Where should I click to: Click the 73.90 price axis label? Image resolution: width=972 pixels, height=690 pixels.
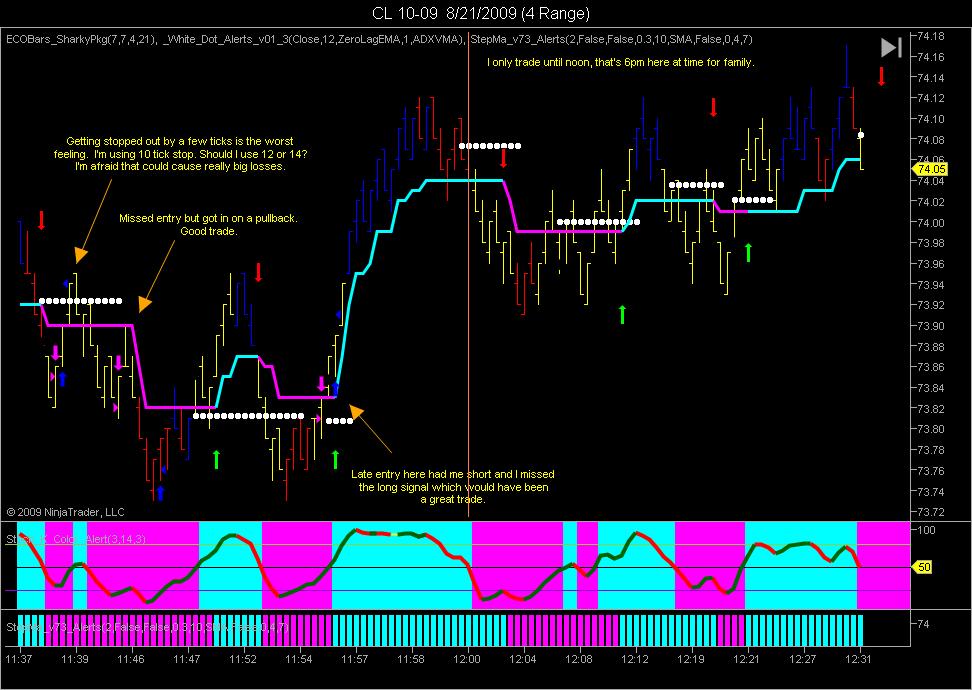(x=931, y=325)
